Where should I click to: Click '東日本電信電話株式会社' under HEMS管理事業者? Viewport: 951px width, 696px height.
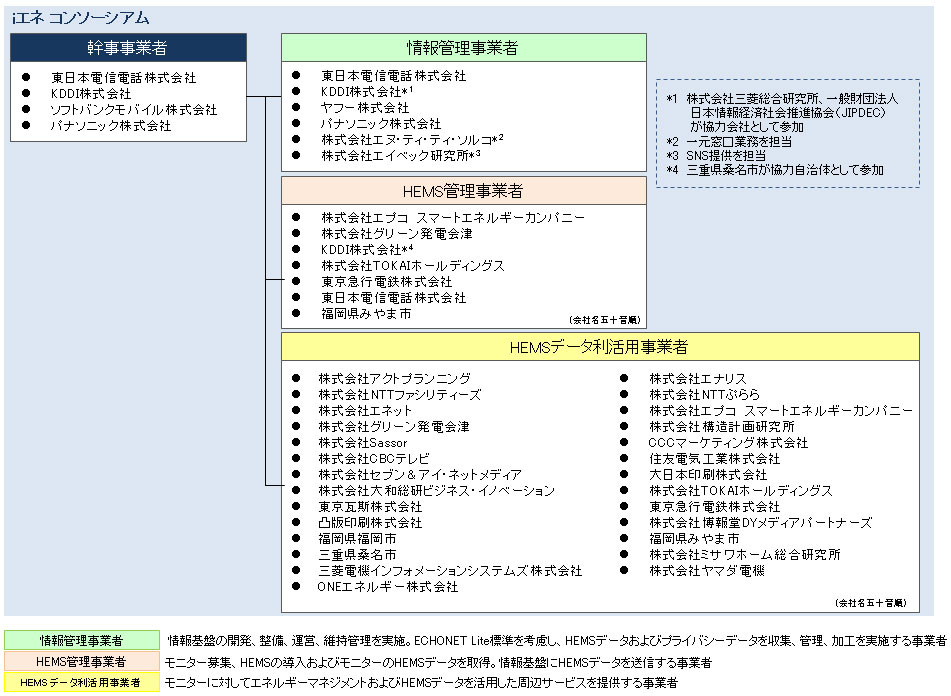tap(394, 298)
